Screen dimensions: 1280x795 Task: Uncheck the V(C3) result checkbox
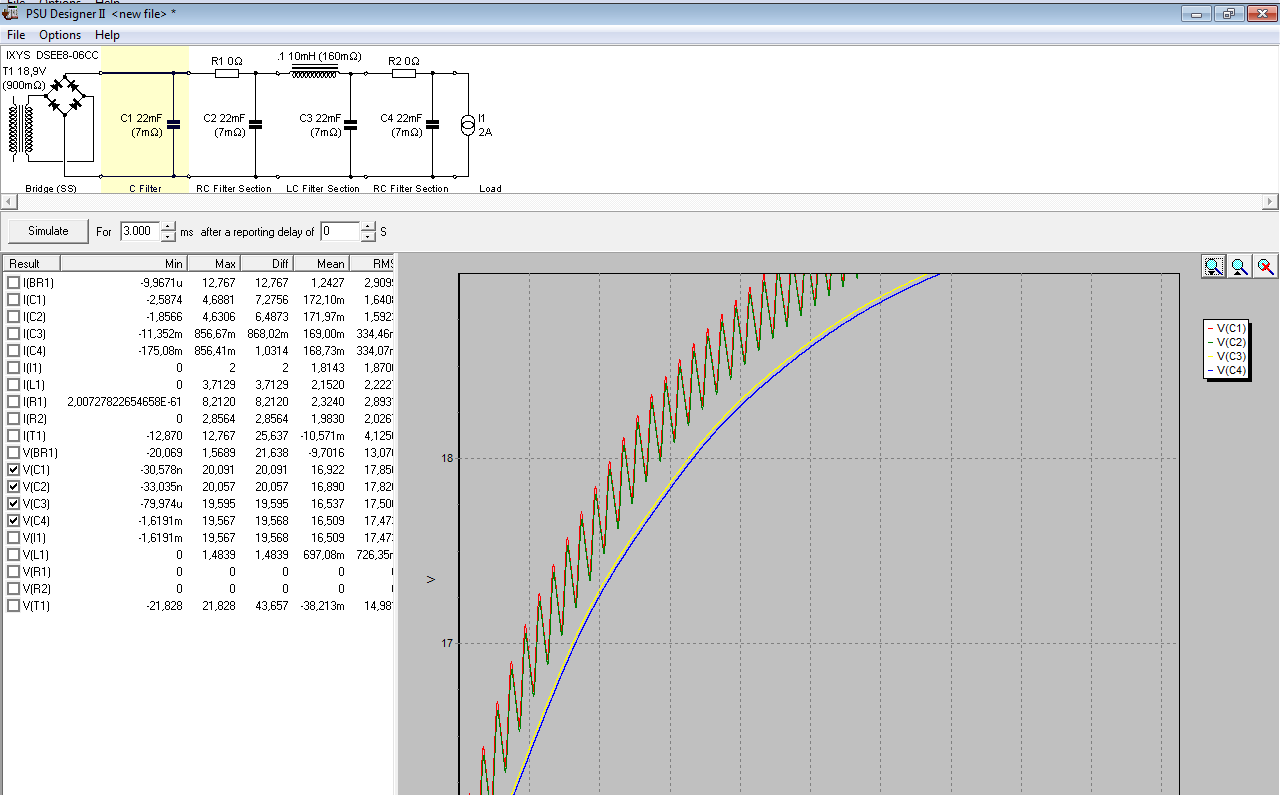(x=13, y=504)
